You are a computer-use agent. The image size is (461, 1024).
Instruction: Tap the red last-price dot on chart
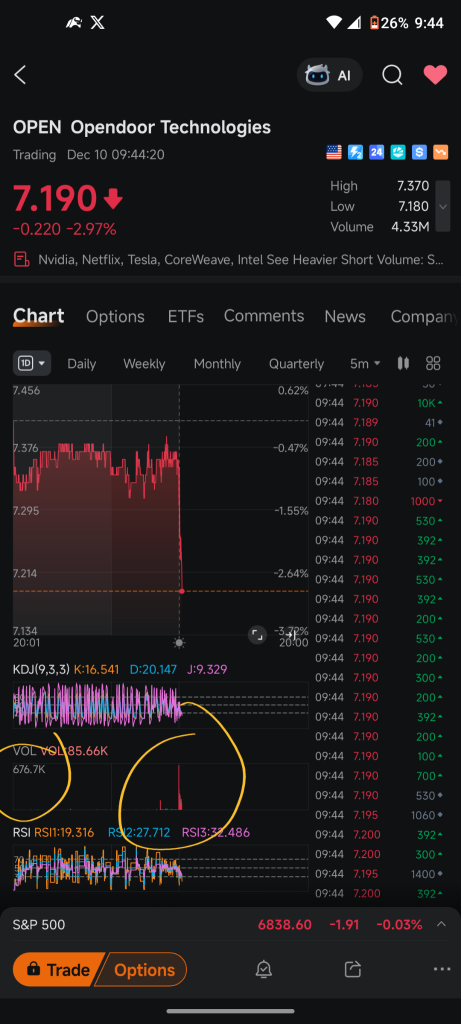pyautogui.click(x=182, y=591)
